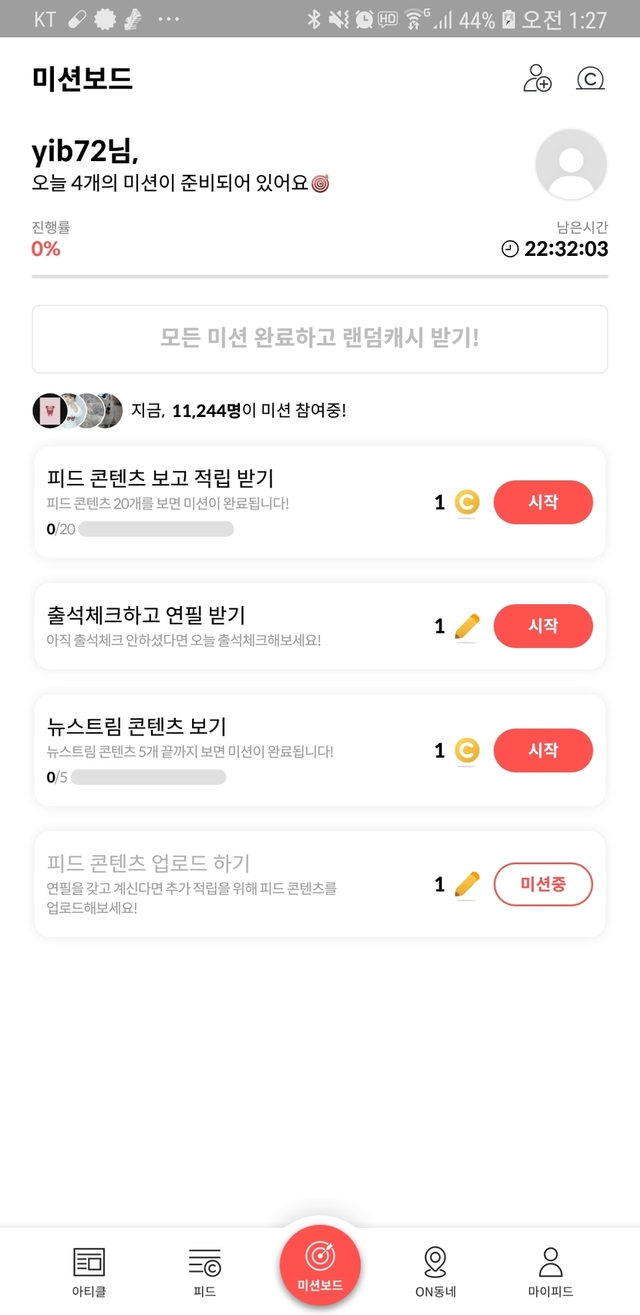This screenshot has height=1315, width=640.
Task: Start the 피드 콘텐츠 보고 적립 받기 mission
Action: pos(543,502)
